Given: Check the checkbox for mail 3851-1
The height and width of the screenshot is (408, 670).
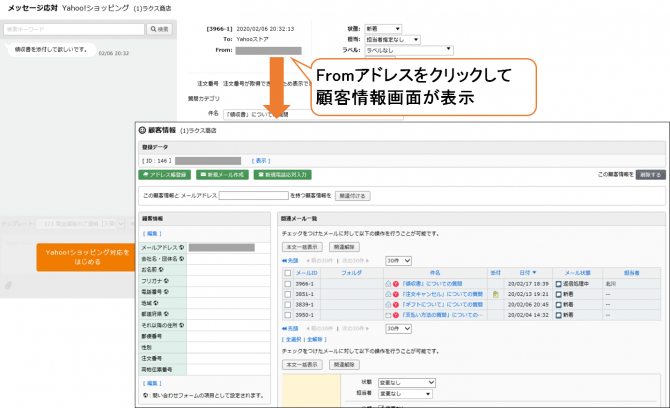Looking at the screenshot, I should [x=288, y=294].
